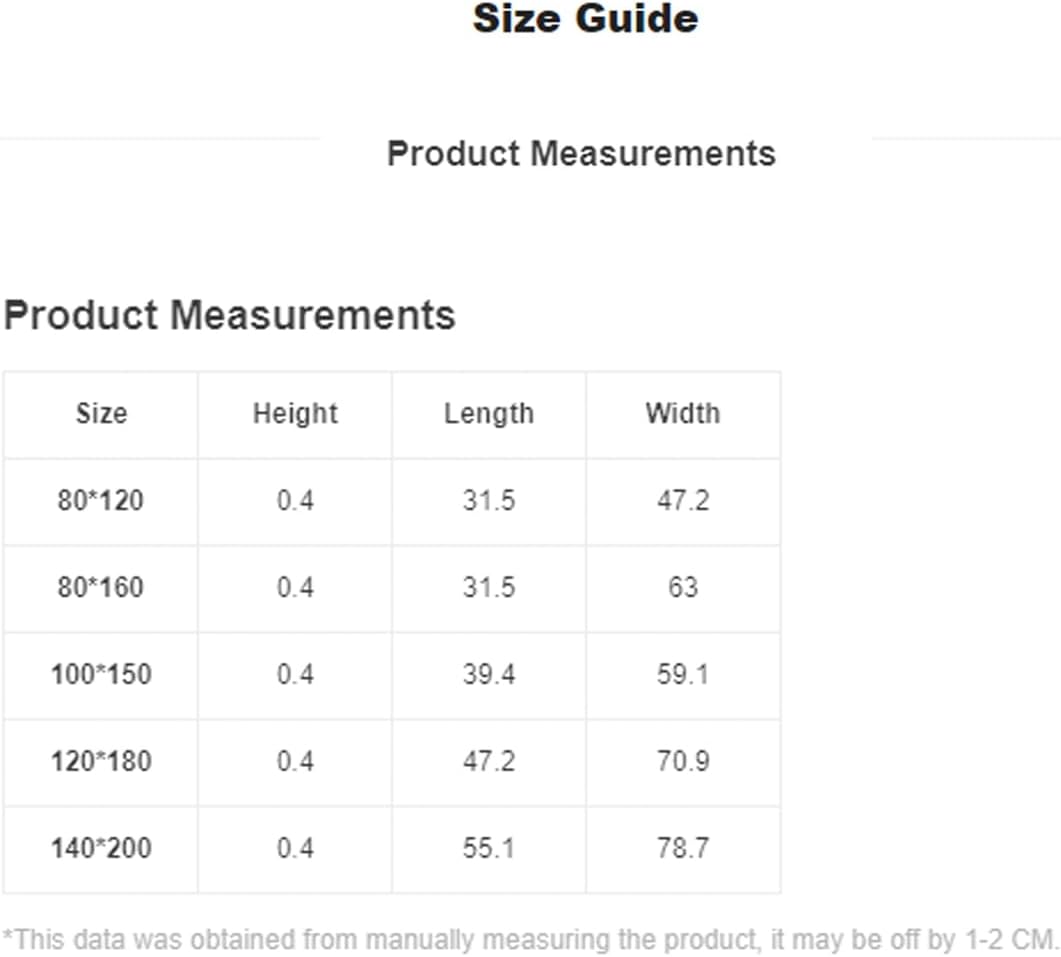
Task: Select the 120*180 size cell
Action: [101, 761]
